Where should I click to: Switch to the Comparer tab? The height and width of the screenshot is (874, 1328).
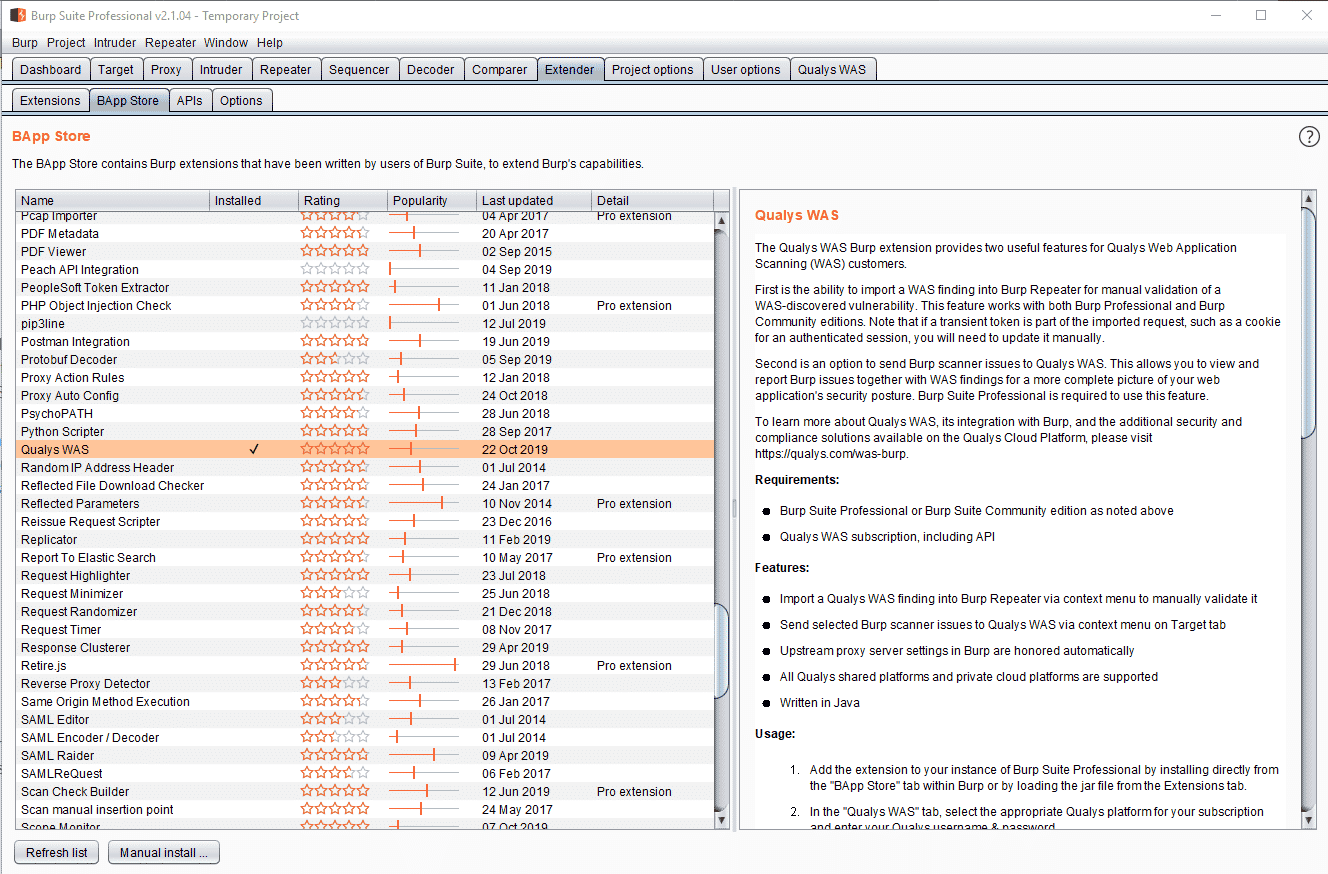coord(500,70)
